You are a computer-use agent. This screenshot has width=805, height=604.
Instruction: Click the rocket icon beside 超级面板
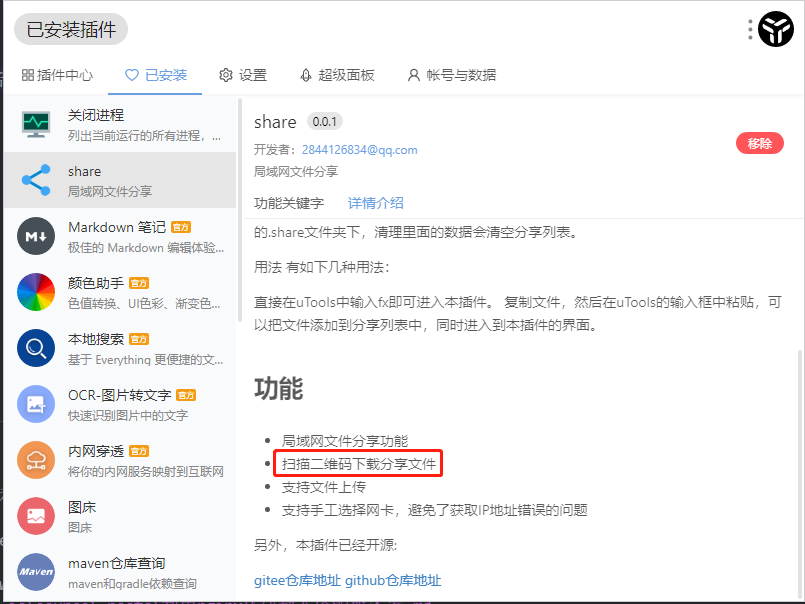pos(306,75)
